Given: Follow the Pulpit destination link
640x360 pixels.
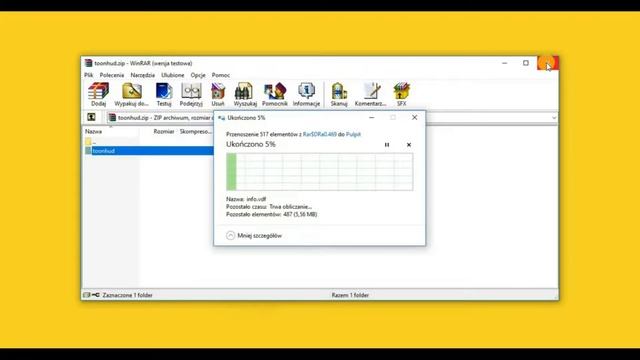Looking at the screenshot, I should tap(353, 134).
